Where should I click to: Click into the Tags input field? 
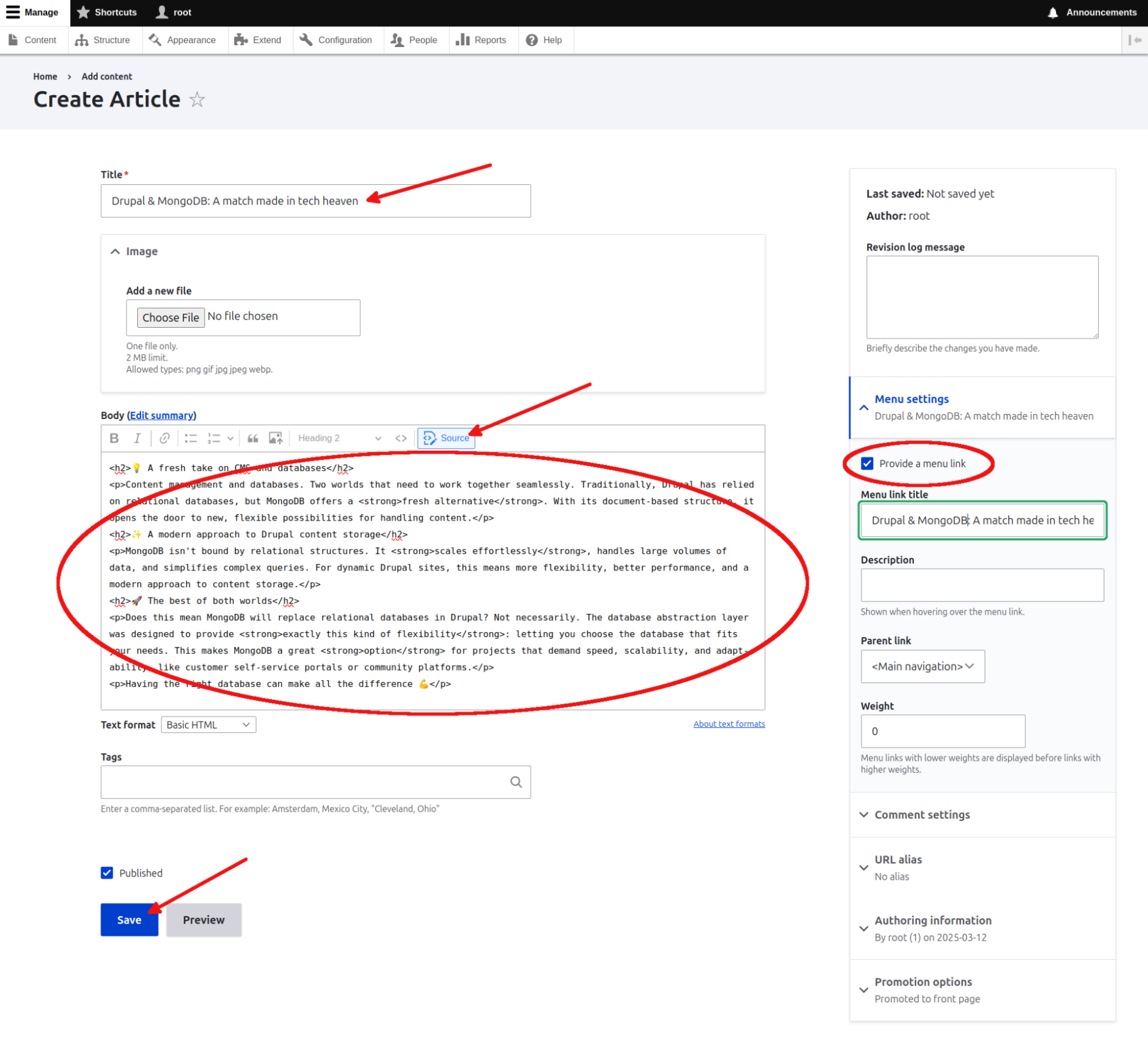pyautogui.click(x=315, y=782)
